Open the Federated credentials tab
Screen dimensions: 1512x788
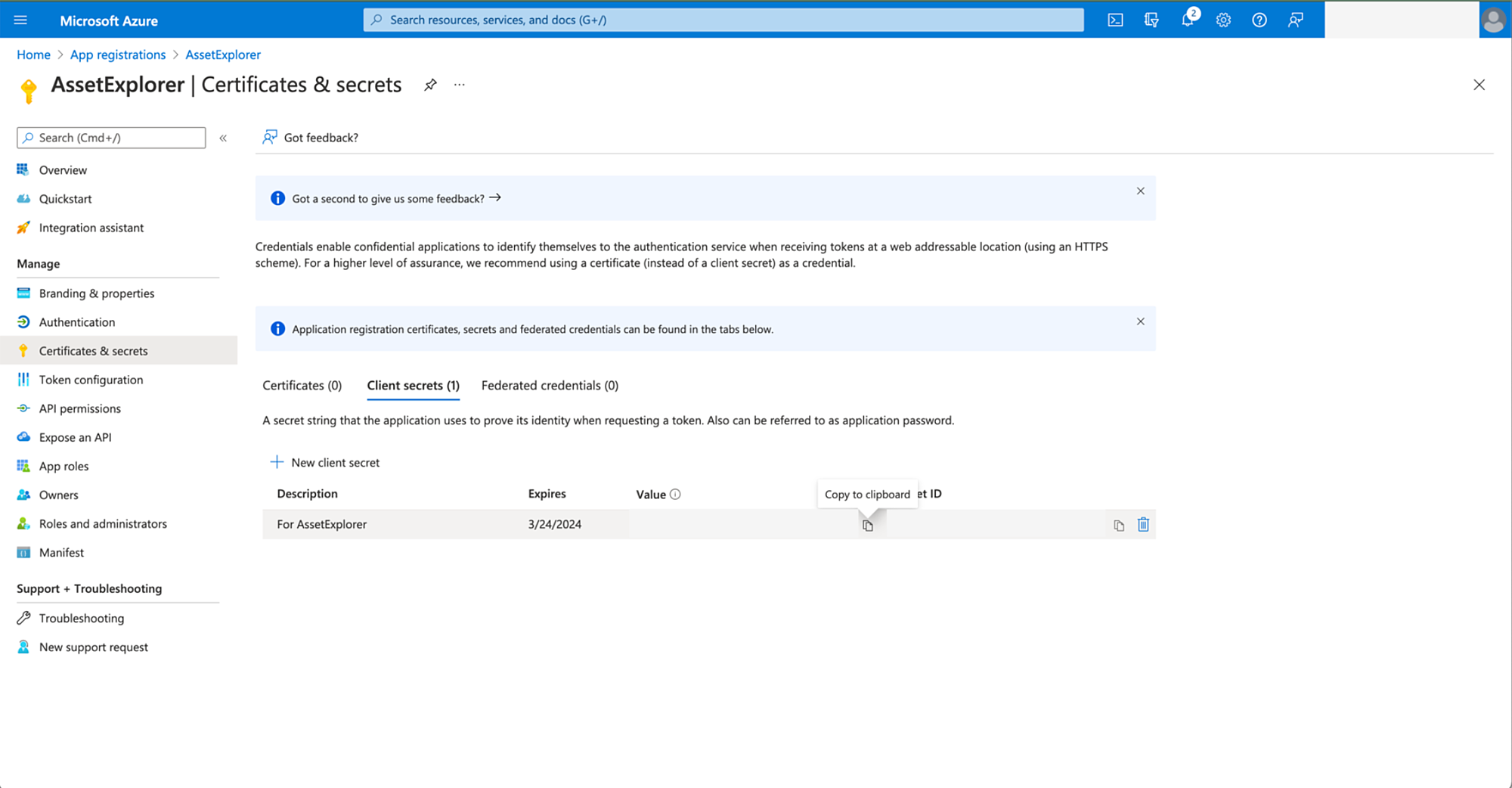pyautogui.click(x=549, y=385)
